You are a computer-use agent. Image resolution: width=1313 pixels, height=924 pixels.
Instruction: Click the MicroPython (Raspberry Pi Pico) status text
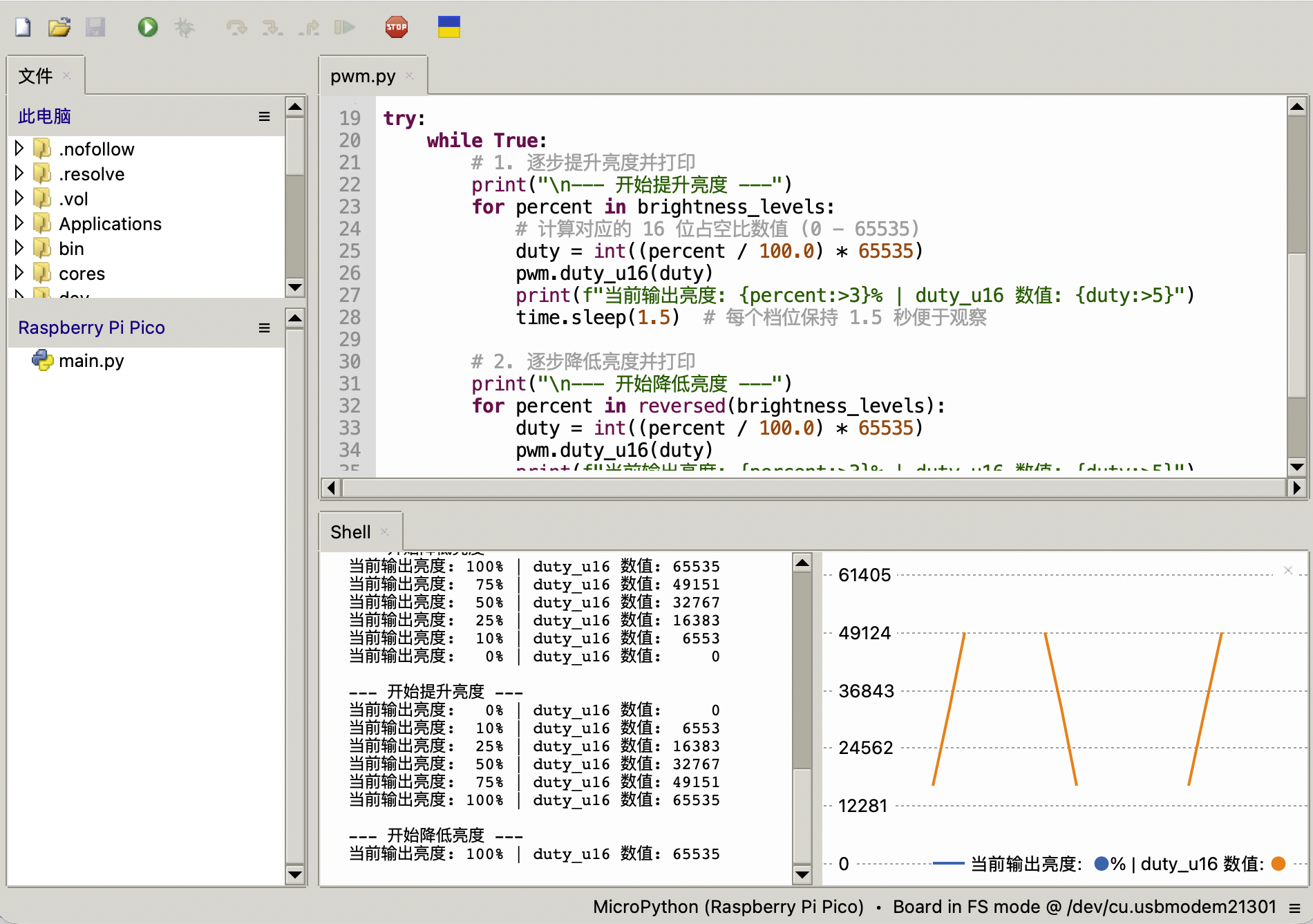728,907
